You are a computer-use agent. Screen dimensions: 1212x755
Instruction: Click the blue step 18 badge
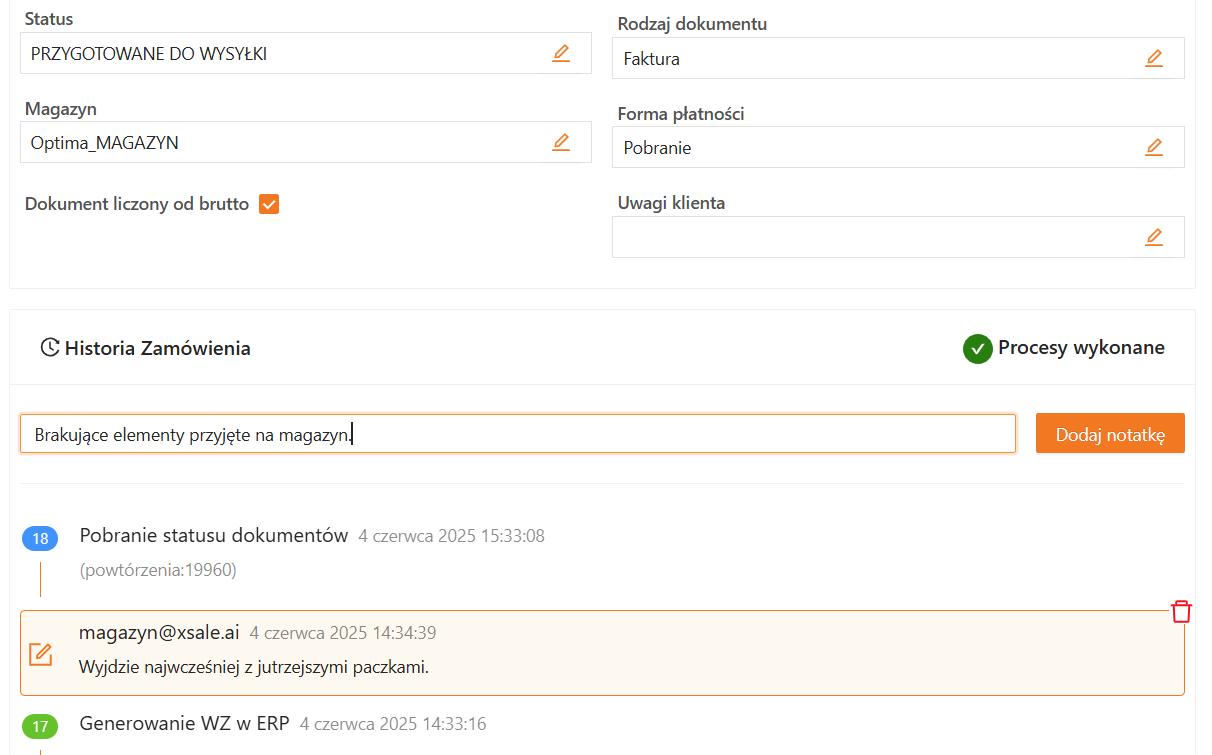point(40,539)
